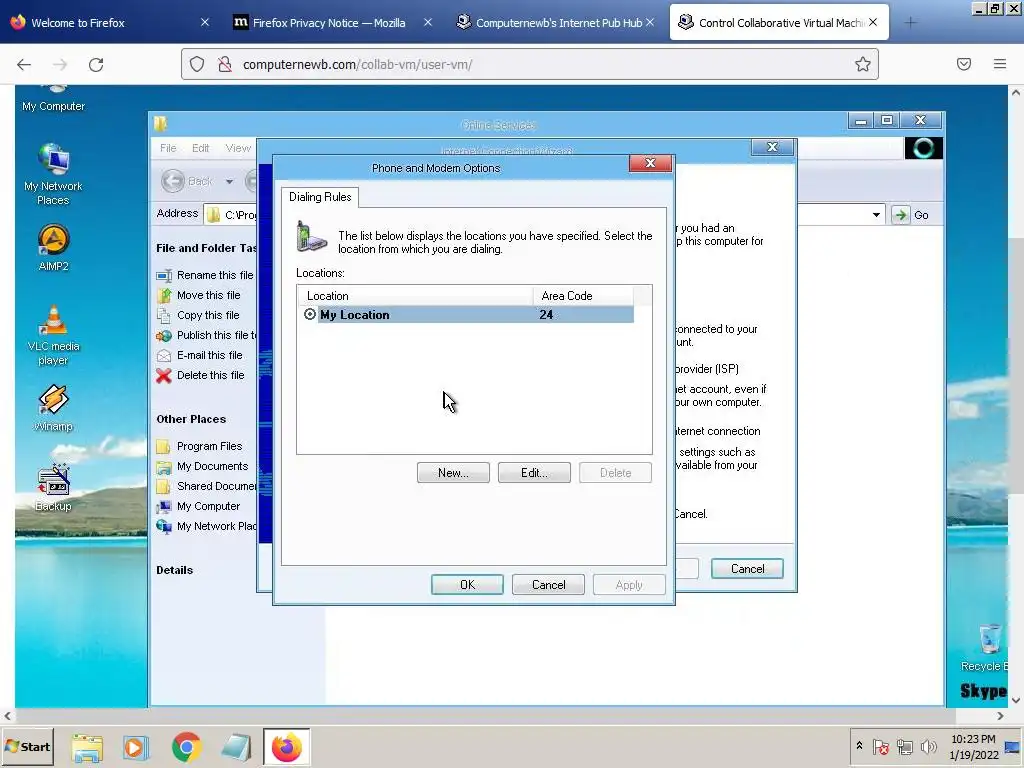The image size is (1024, 768).
Task: Go back in Firefox
Action: pyautogui.click(x=24, y=64)
